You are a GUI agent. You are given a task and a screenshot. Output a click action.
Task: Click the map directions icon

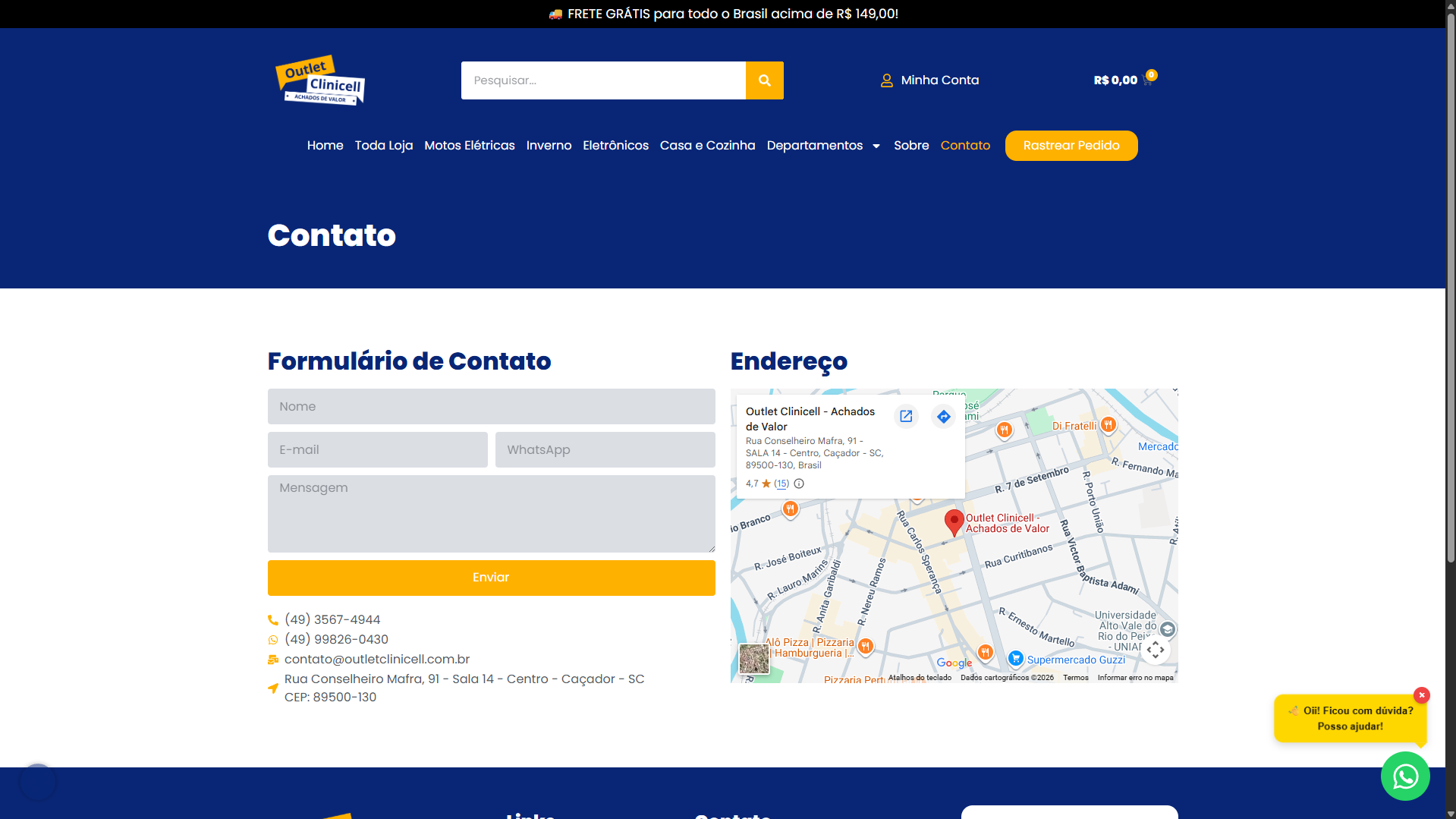pyautogui.click(x=943, y=416)
